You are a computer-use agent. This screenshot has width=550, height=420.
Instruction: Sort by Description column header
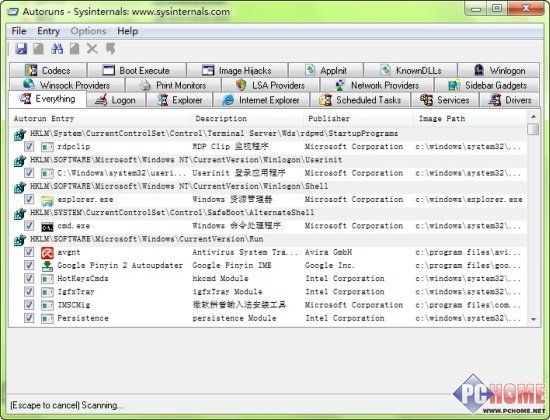coord(247,119)
